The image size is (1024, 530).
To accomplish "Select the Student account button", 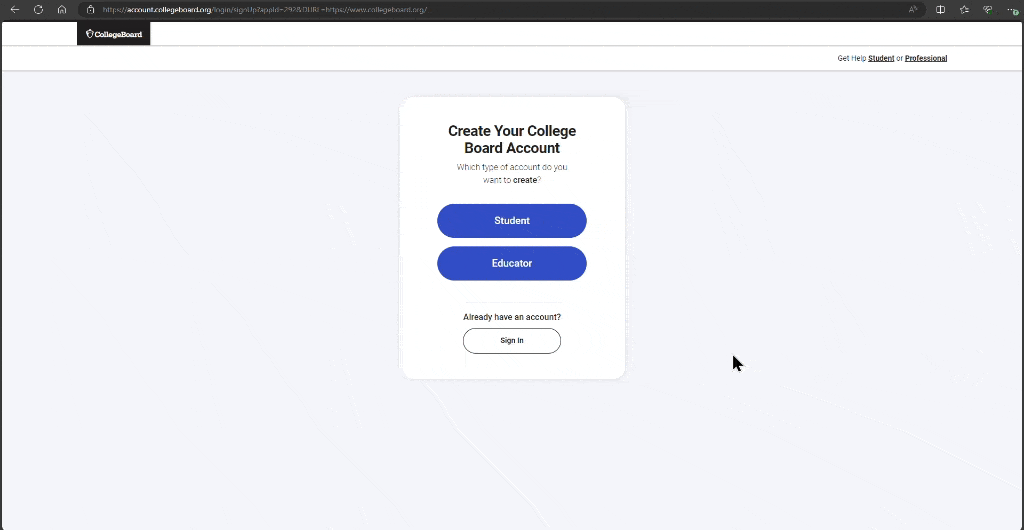I will point(512,221).
